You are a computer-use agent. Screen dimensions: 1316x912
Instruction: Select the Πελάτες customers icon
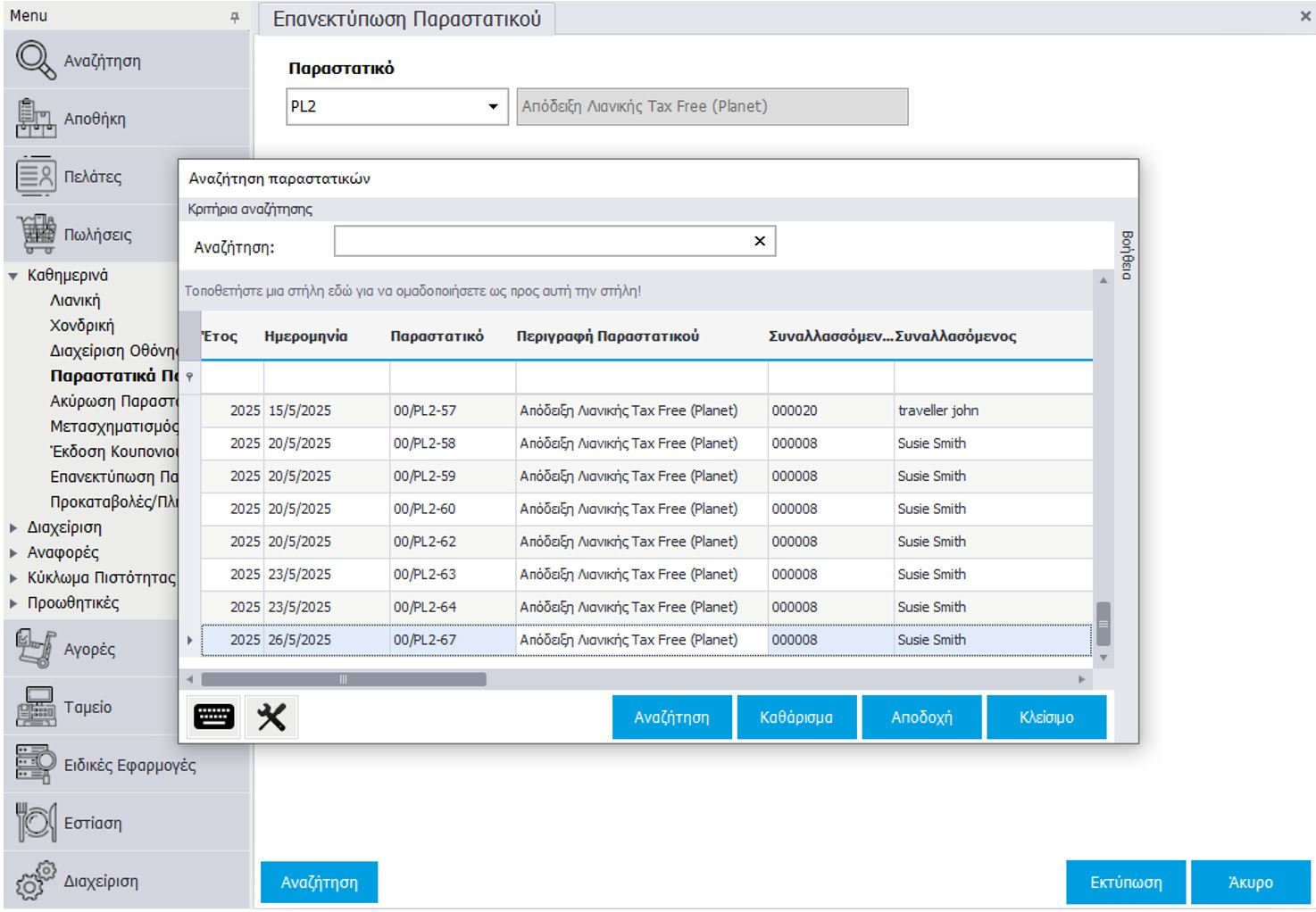point(36,176)
